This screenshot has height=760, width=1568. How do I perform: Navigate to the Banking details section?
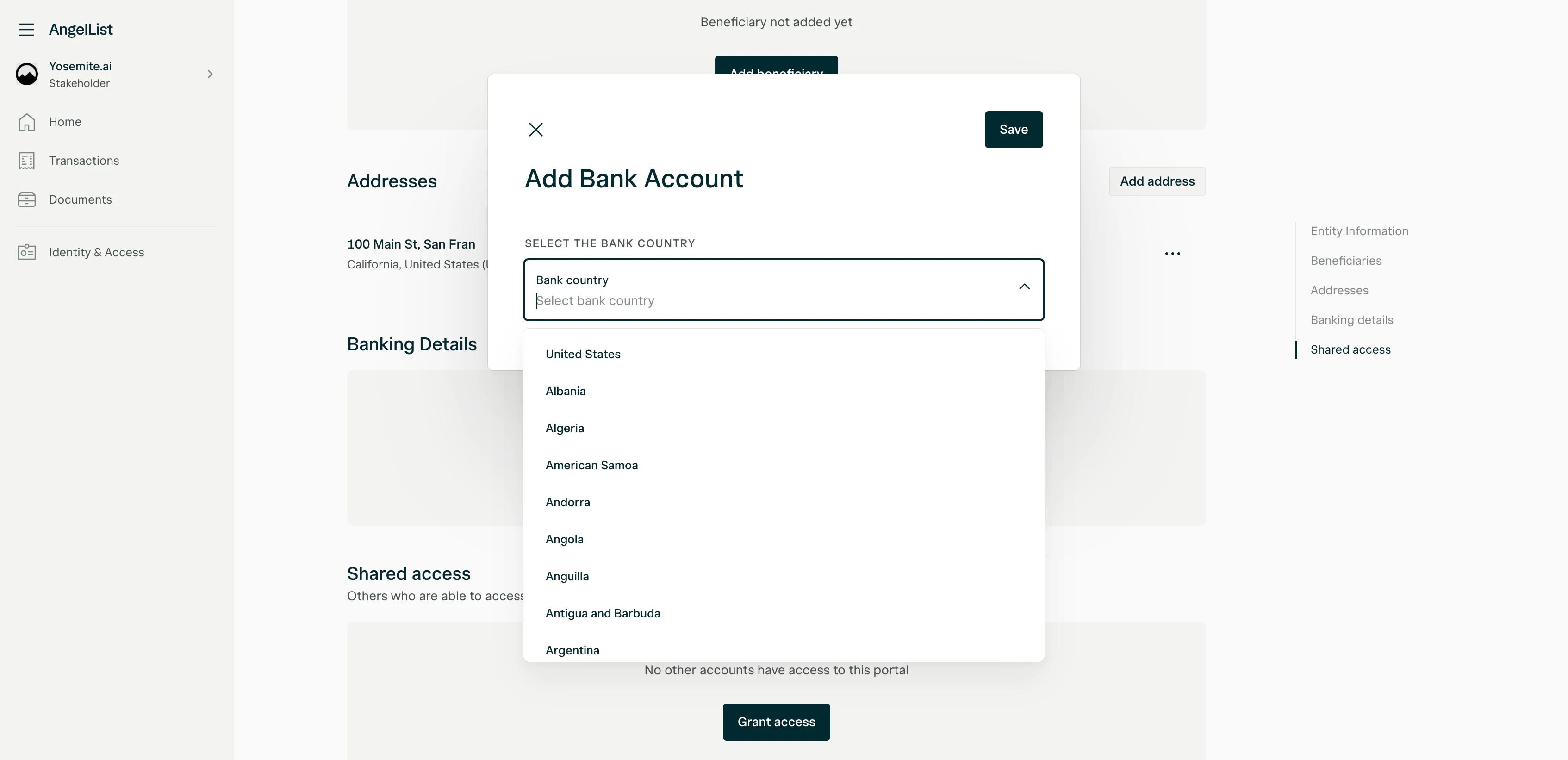pyautogui.click(x=1351, y=319)
